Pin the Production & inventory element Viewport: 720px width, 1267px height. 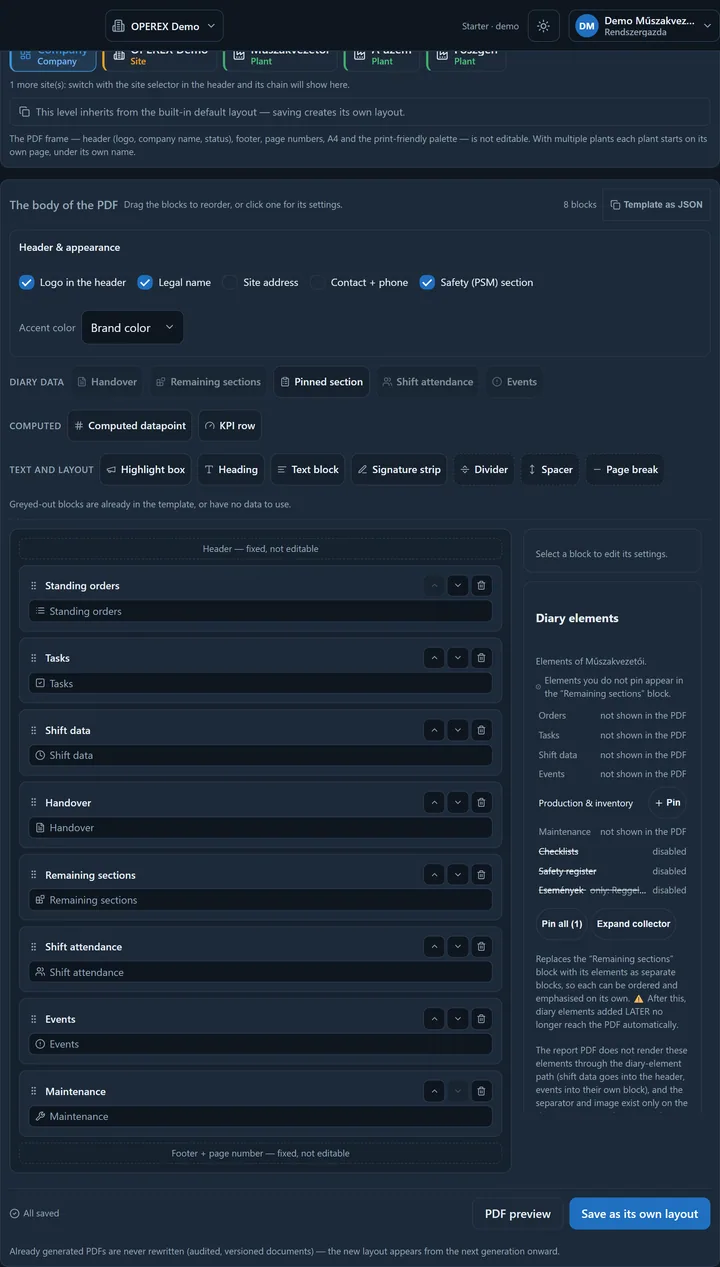click(x=668, y=803)
